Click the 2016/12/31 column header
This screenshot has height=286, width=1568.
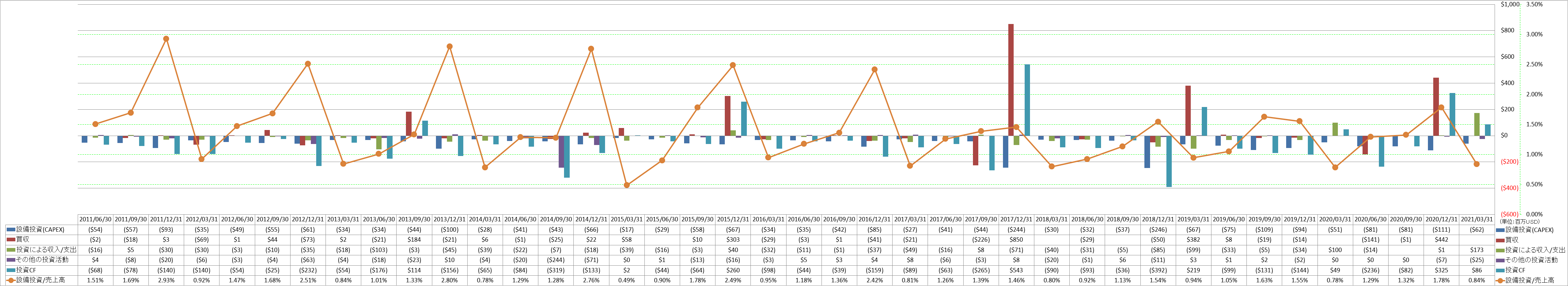875,220
